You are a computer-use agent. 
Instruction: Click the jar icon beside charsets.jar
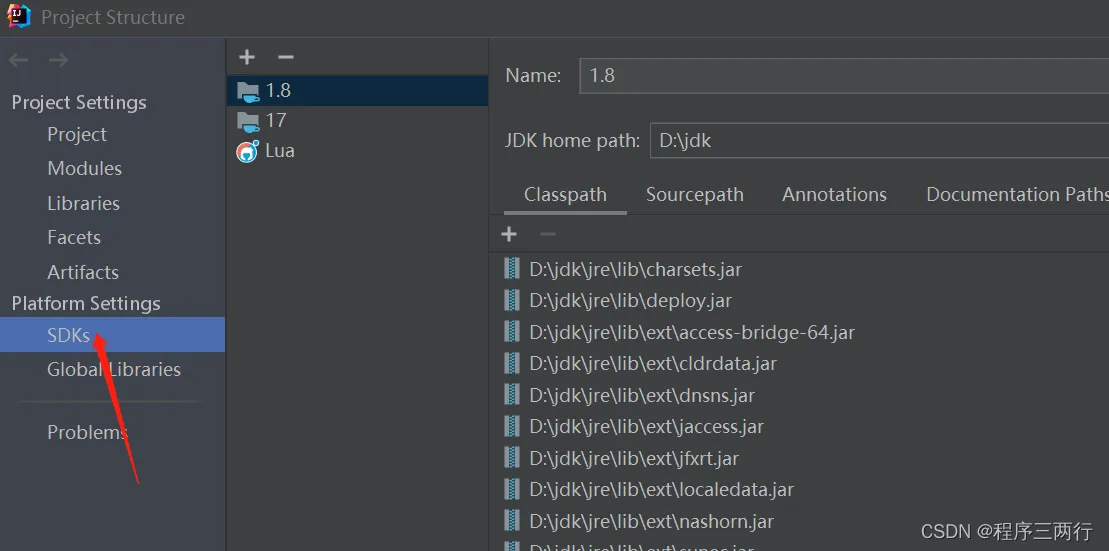coord(511,269)
